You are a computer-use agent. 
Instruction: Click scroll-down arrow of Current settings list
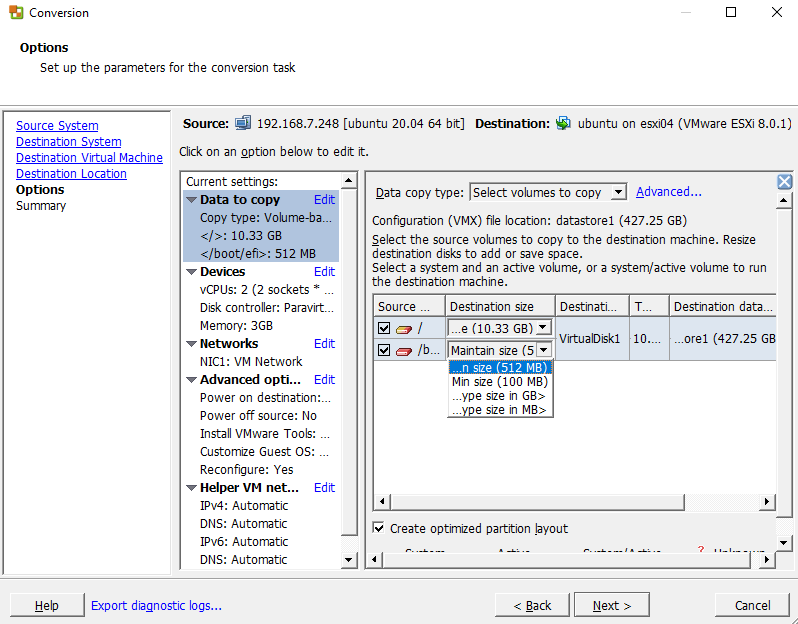coord(349,560)
